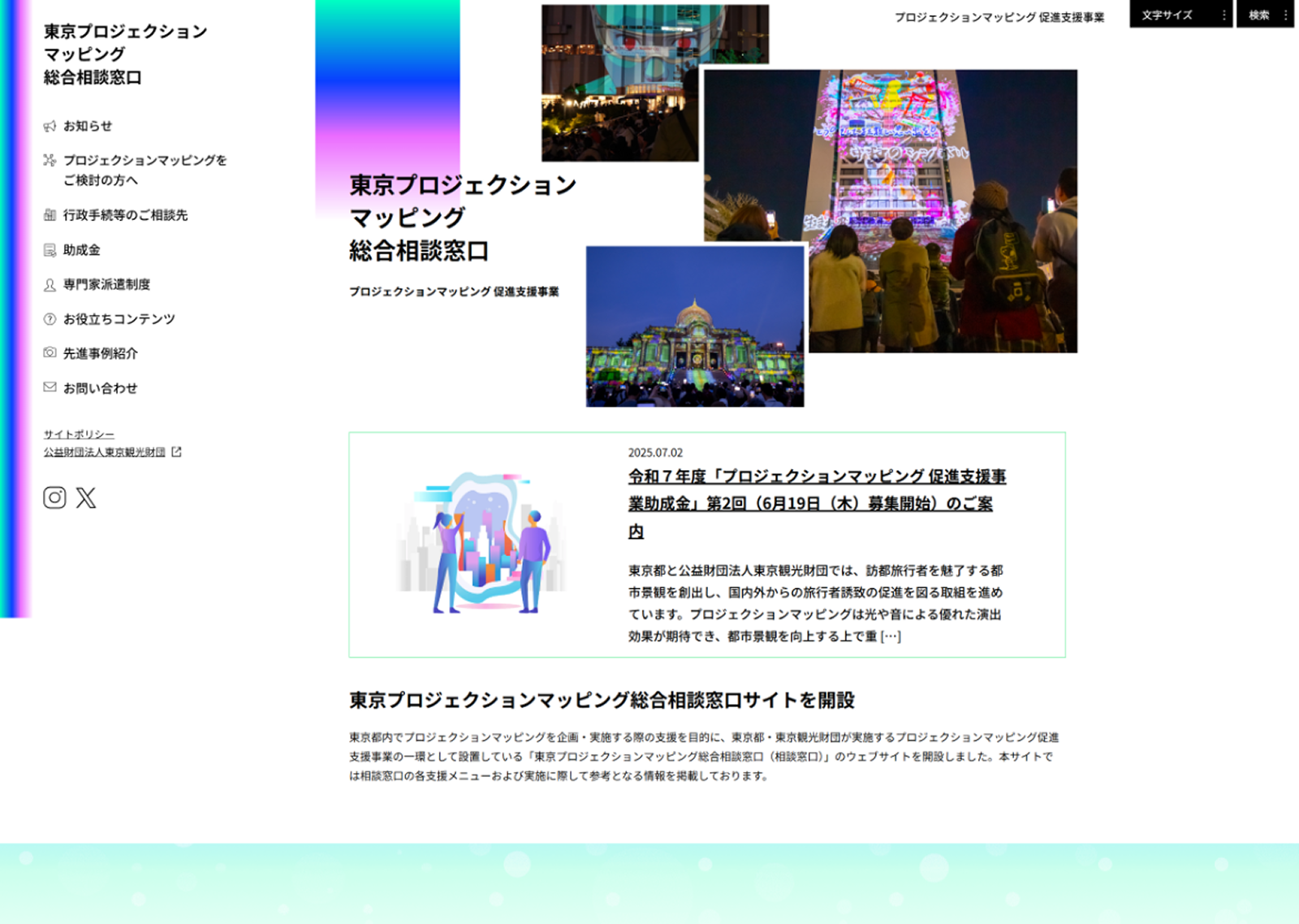The image size is (1299, 924).
Task: Open プロジェクションマッピングをご検討の方へ menu item
Action: [x=145, y=170]
